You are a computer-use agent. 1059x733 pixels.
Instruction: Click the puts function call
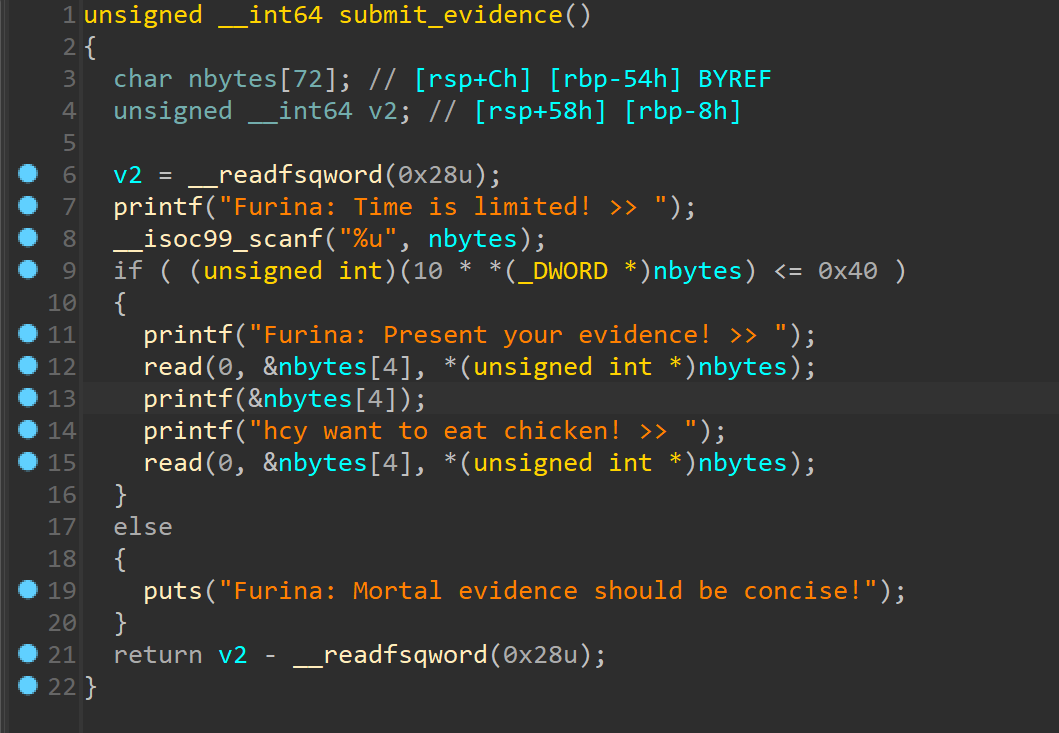pos(173,591)
